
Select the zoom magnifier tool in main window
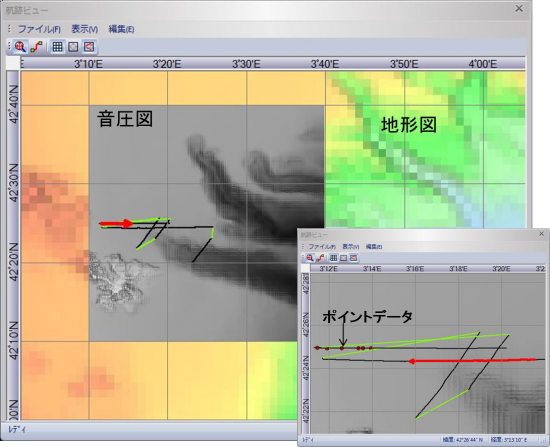(21, 47)
